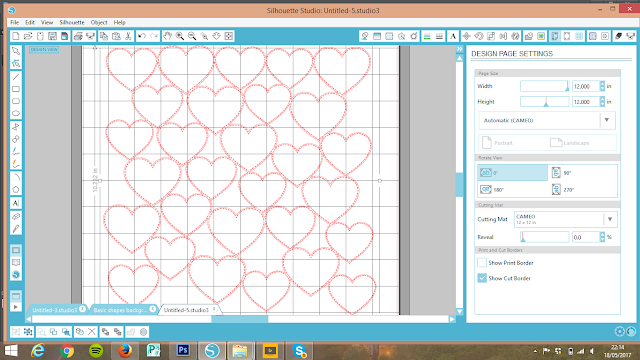Open the Cut Settings blade icon
The height and width of the screenshot is (360, 640).
point(618,36)
